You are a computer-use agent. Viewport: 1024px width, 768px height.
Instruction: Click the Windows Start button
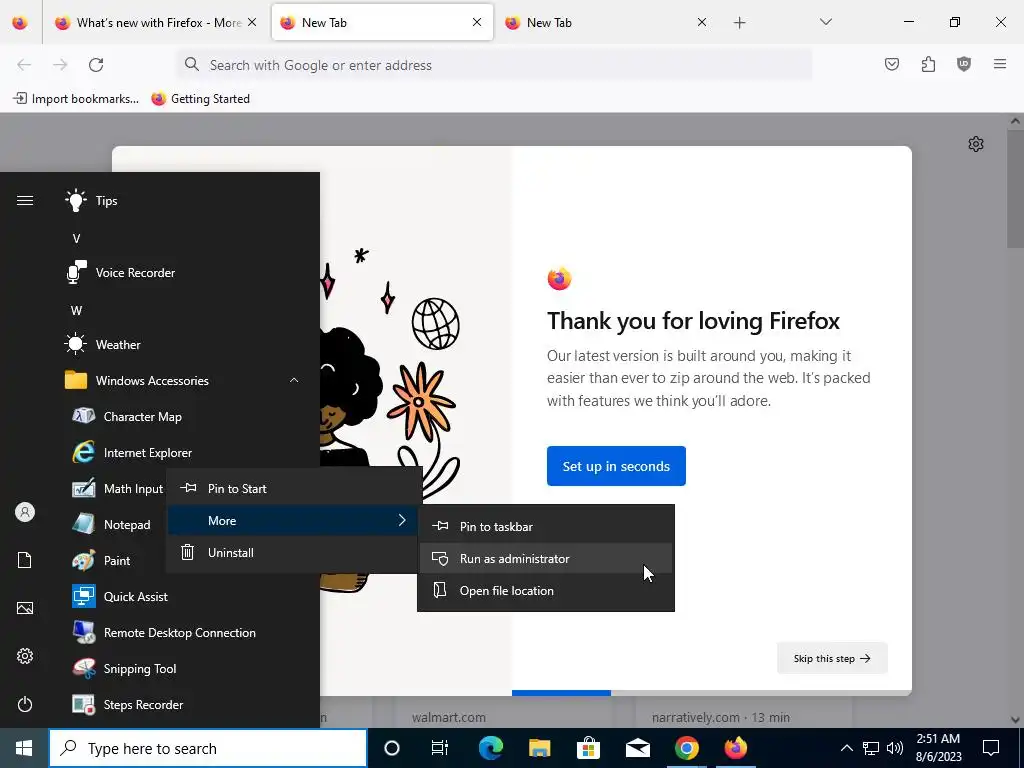pyautogui.click(x=24, y=748)
